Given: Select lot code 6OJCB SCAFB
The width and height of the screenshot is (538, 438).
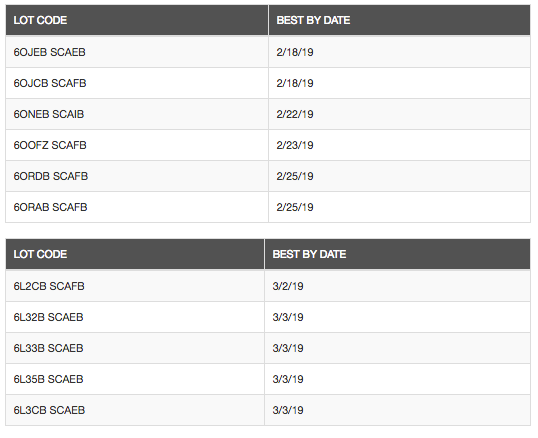Looking at the screenshot, I should tap(50, 83).
